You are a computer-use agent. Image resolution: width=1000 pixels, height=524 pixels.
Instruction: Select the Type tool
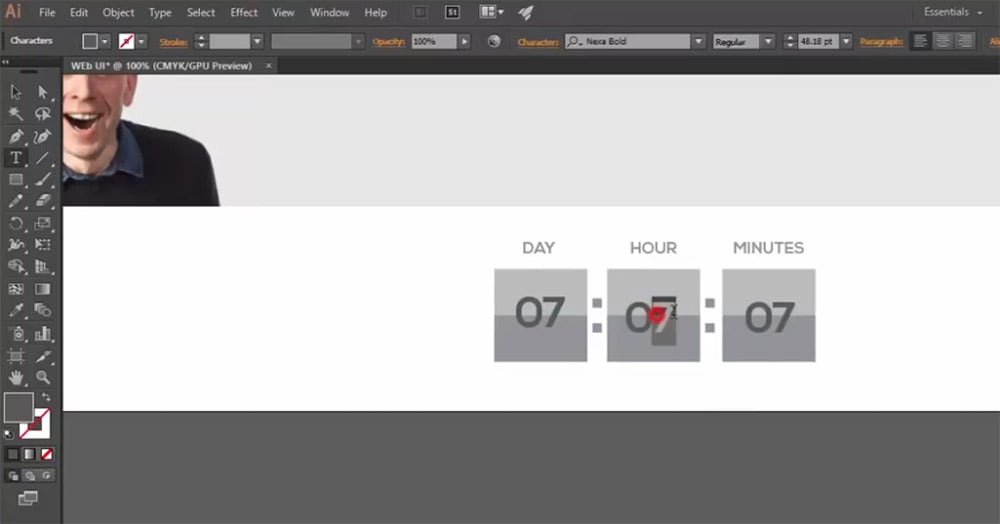pos(16,157)
